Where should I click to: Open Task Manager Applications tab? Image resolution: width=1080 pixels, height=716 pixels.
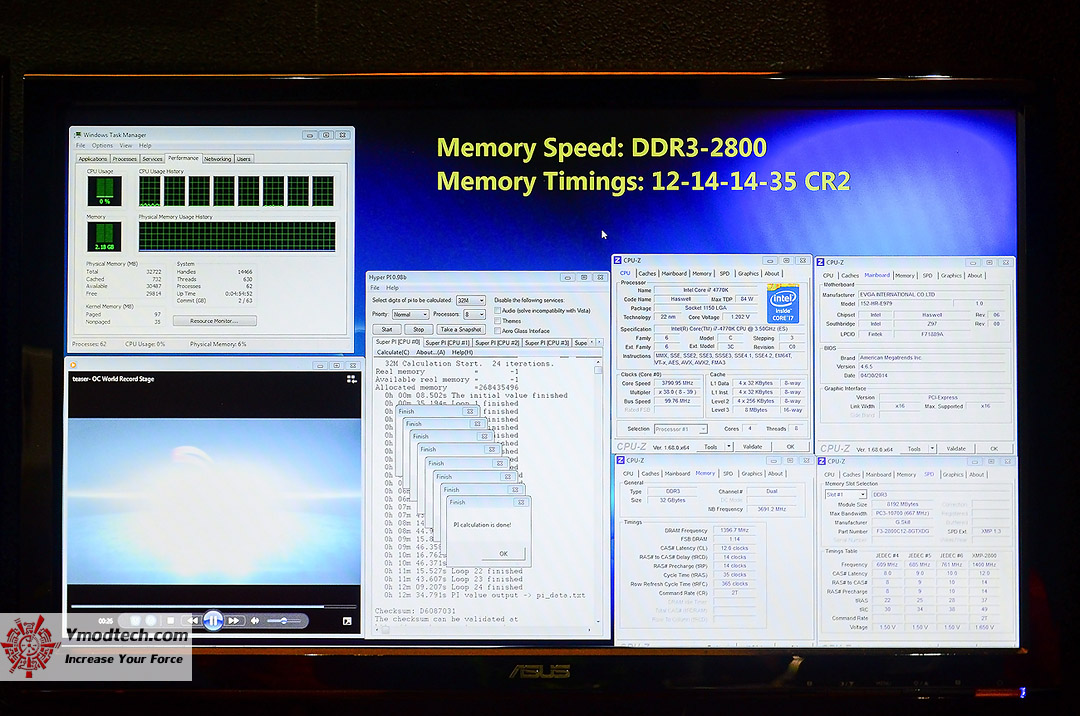coord(92,159)
